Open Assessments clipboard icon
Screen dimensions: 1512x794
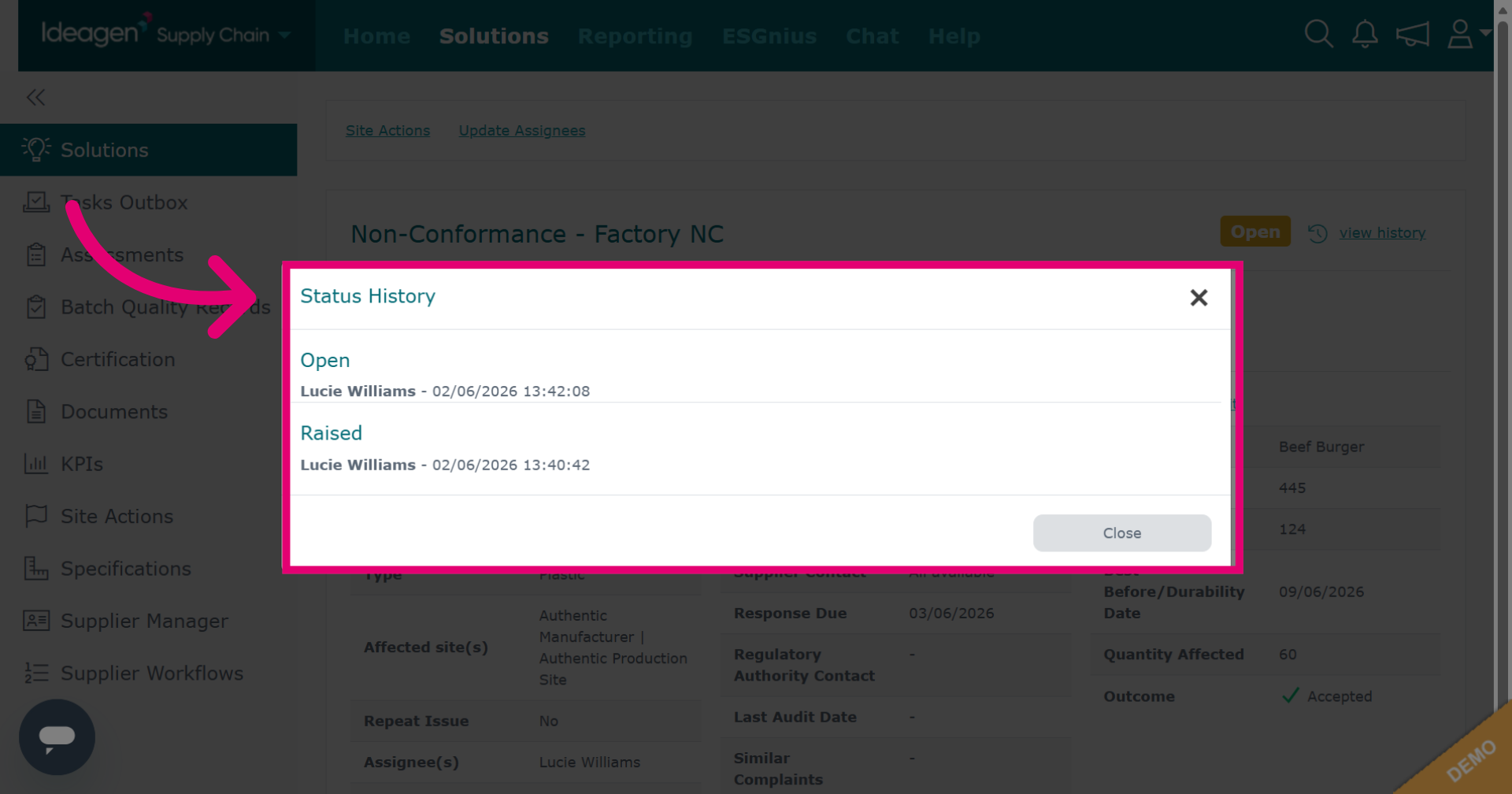point(36,254)
